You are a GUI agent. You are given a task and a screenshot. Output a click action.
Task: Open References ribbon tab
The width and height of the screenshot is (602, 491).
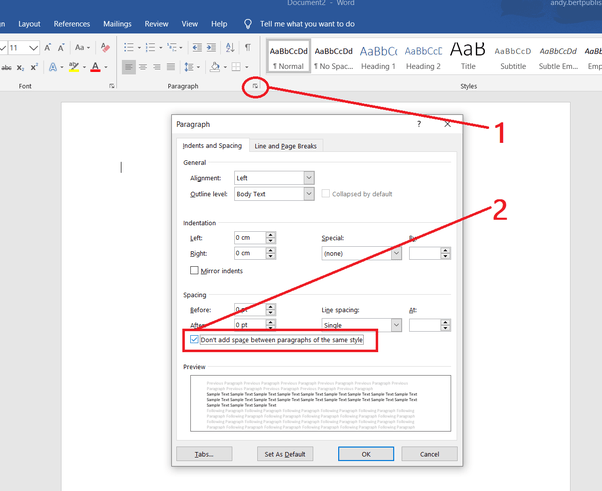pos(72,24)
